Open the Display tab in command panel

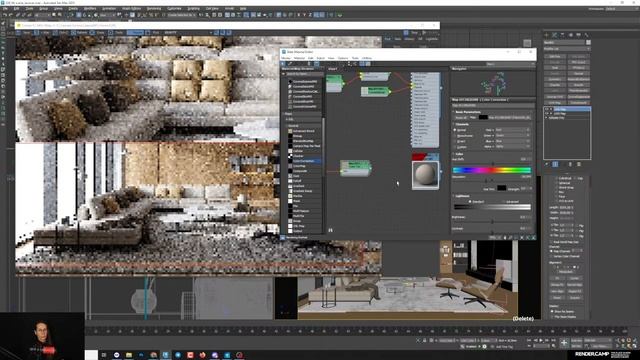[x=578, y=35]
